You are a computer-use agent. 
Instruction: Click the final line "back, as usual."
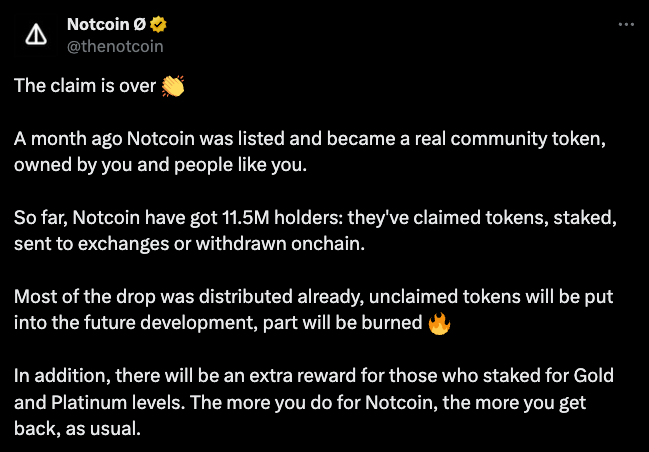point(77,428)
